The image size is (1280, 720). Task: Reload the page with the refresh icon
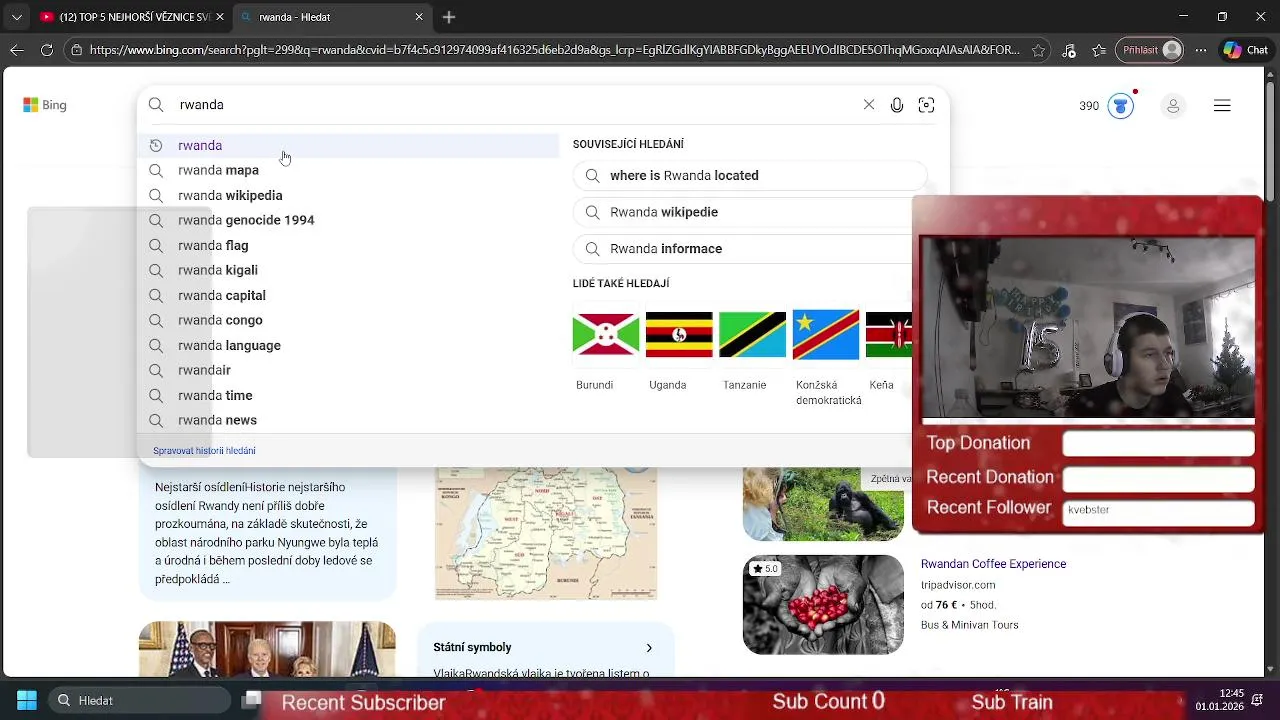(47, 50)
